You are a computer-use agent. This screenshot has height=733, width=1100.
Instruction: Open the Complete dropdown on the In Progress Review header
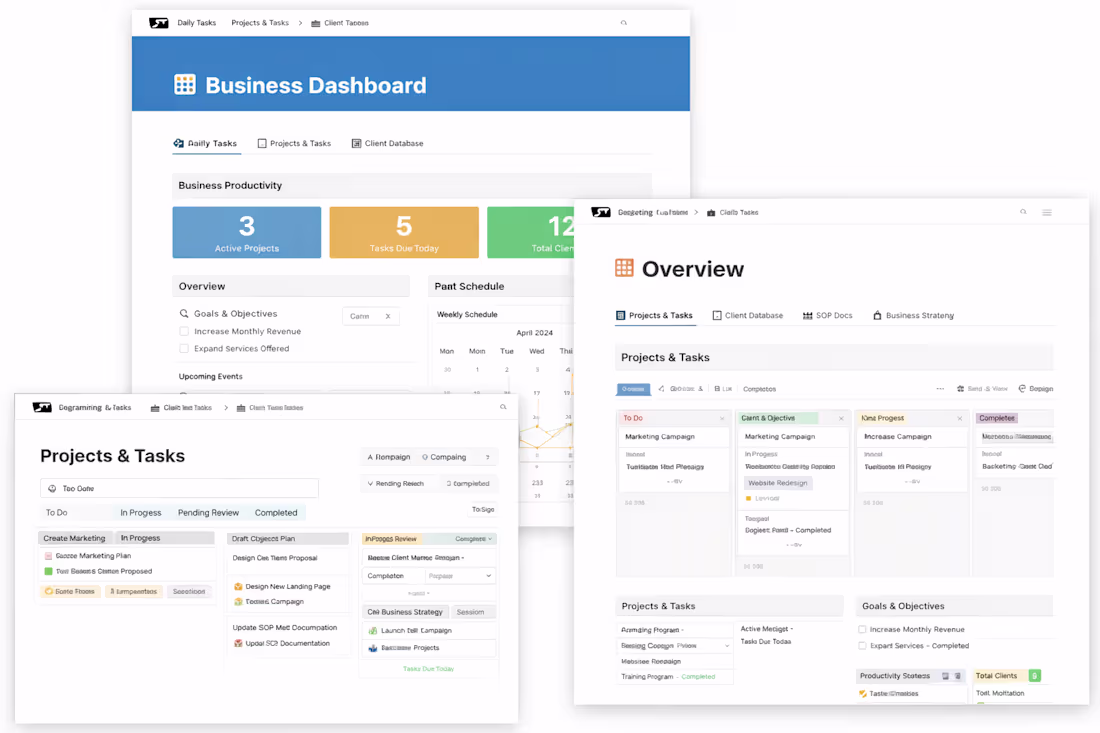[490, 539]
